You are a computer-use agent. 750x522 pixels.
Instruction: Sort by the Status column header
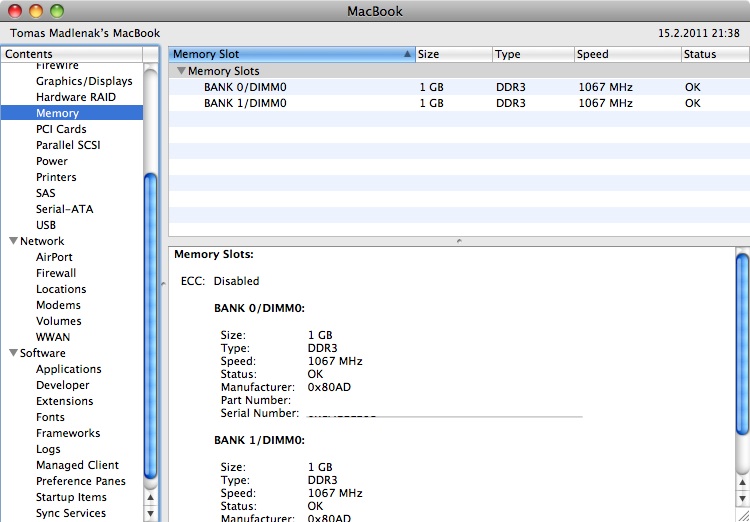click(716, 54)
